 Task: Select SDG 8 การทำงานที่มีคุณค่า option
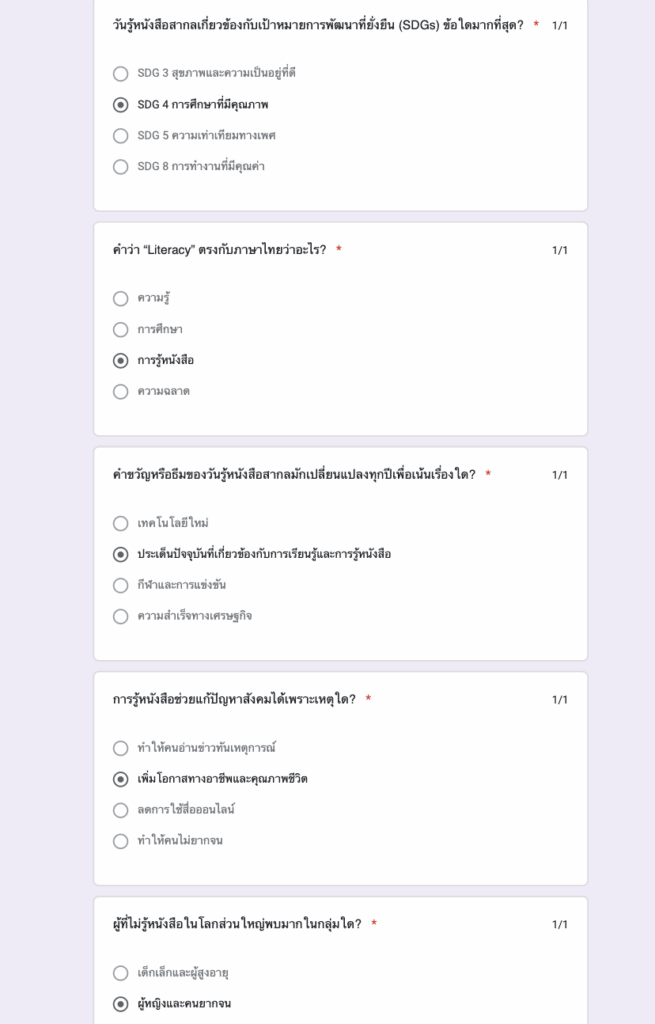(x=121, y=166)
